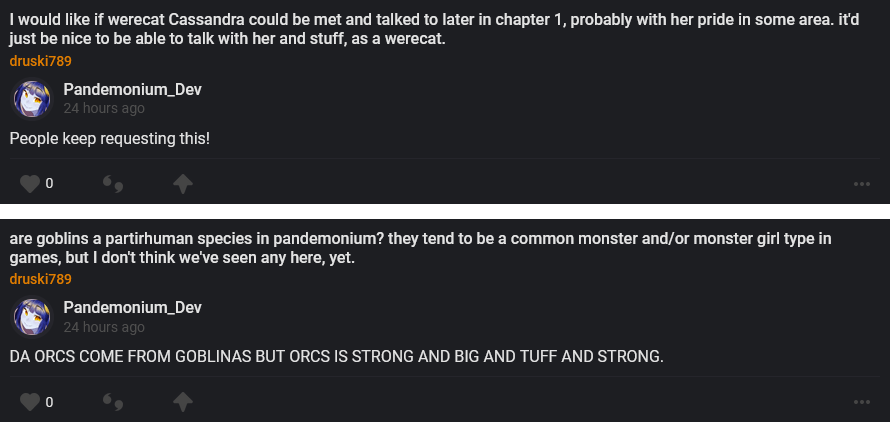Open the three-dot menu on the werecat post

coord(861,184)
